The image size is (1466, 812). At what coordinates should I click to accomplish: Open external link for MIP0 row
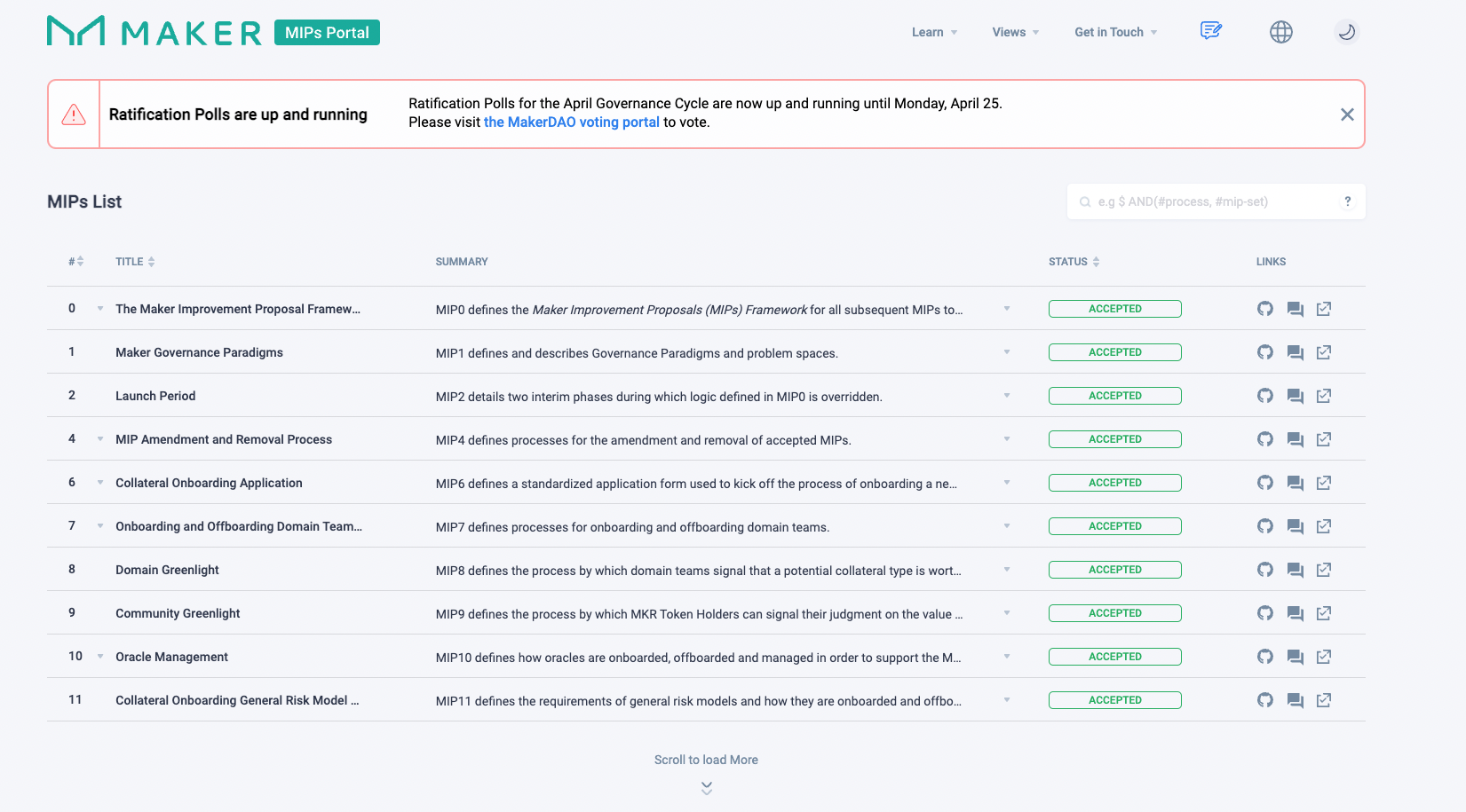[x=1324, y=309]
